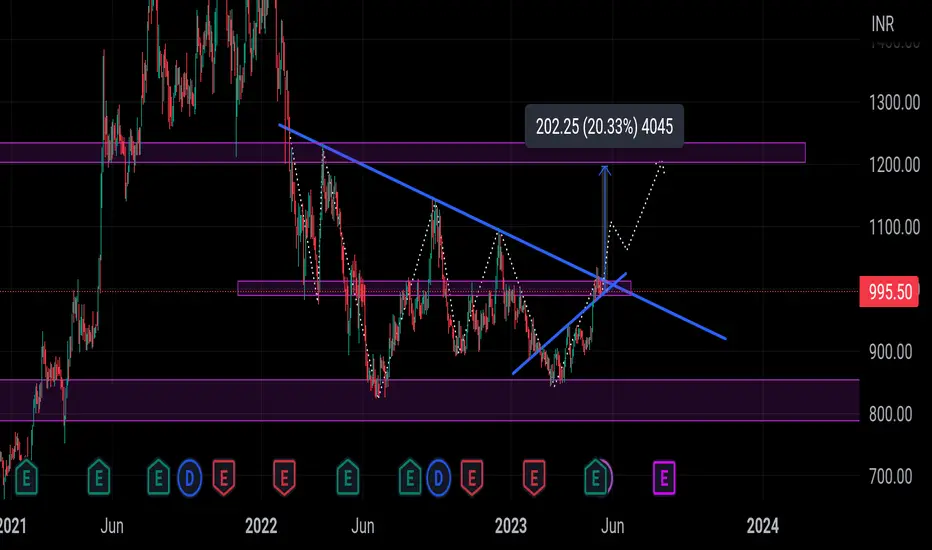
Task: Select the short ascending blue trendline
Action: coord(569,323)
